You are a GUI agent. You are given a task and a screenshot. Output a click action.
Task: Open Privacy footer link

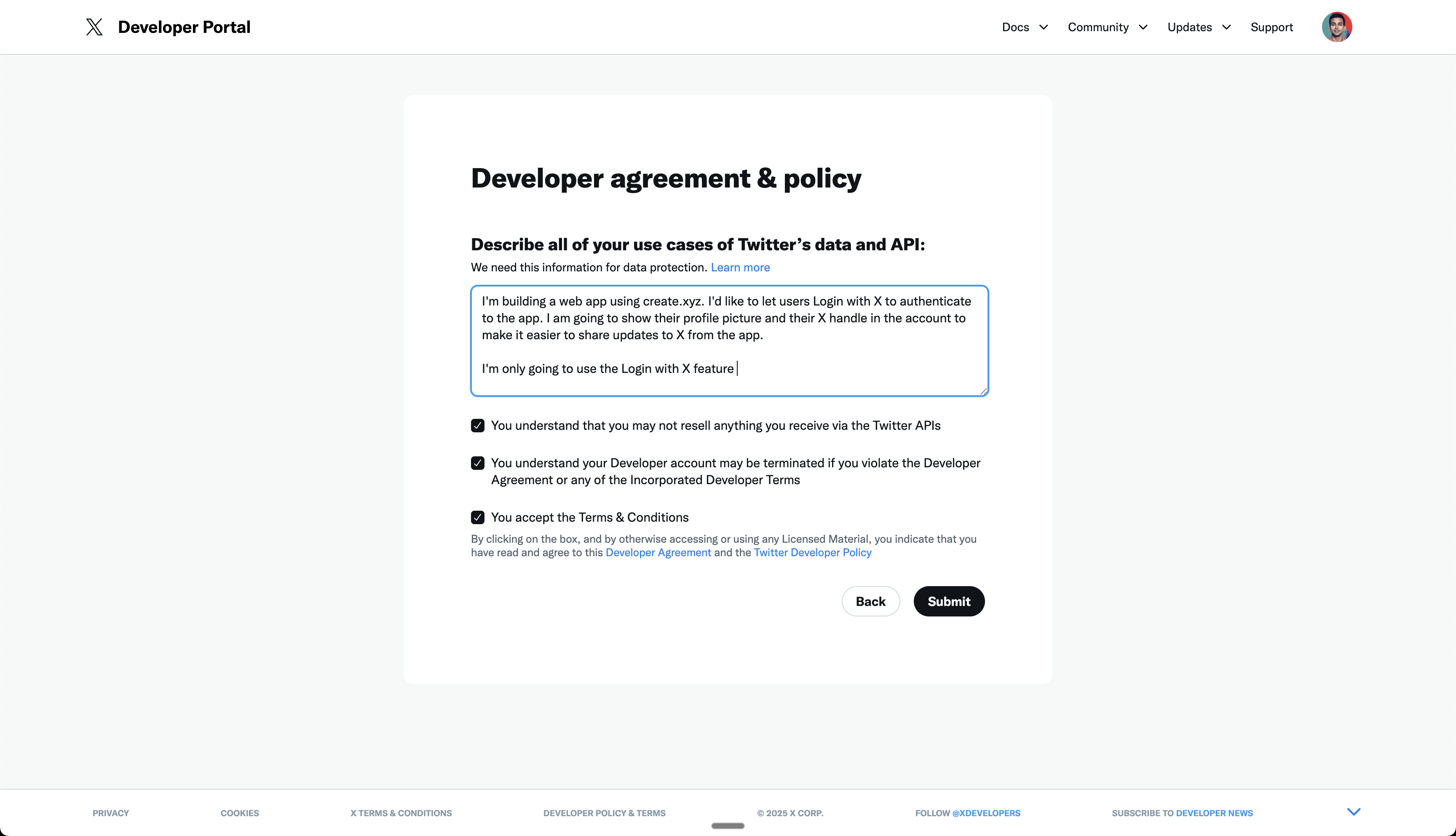point(111,813)
